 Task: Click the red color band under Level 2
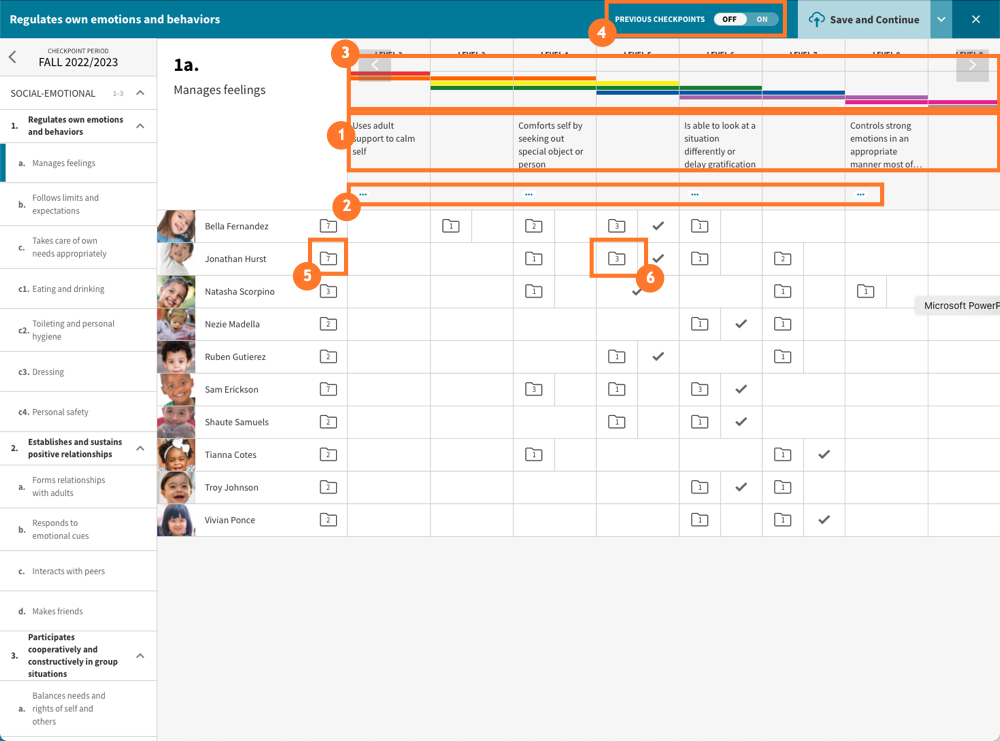point(389,74)
